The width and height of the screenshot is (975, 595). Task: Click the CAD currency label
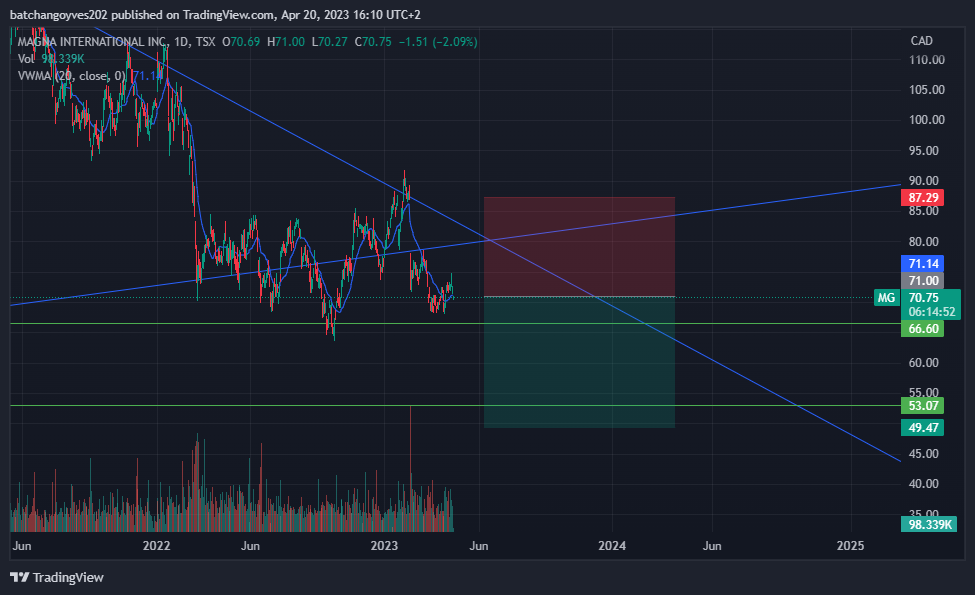[x=922, y=40]
